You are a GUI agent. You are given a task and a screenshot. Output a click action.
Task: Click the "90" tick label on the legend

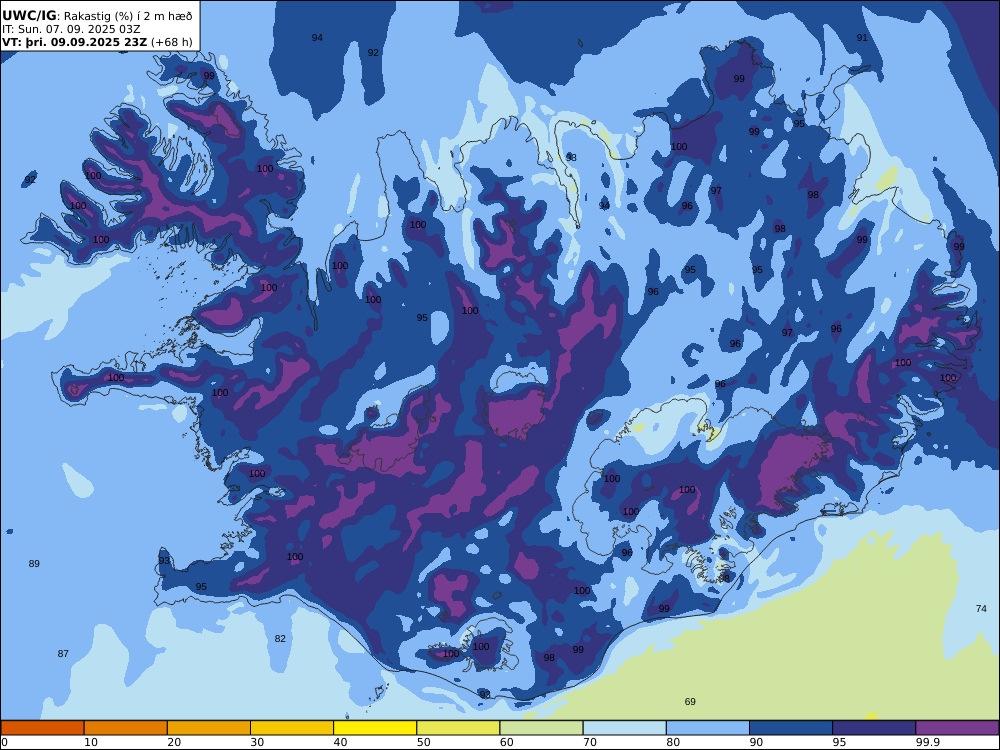pyautogui.click(x=756, y=742)
